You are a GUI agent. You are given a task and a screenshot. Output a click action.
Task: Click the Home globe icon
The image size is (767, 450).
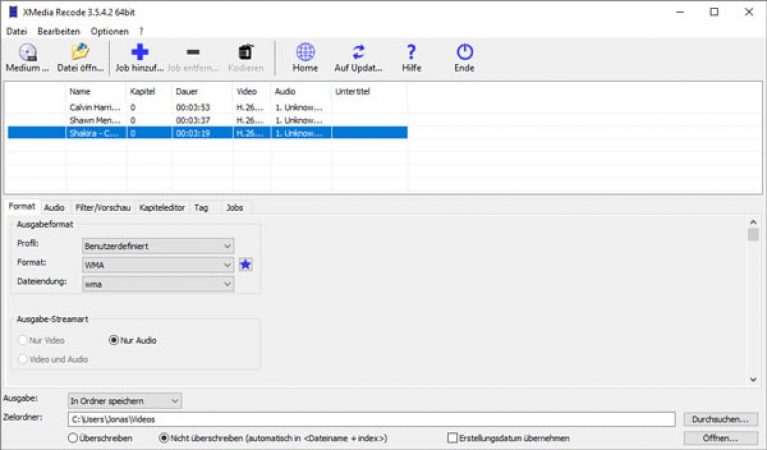(x=305, y=52)
